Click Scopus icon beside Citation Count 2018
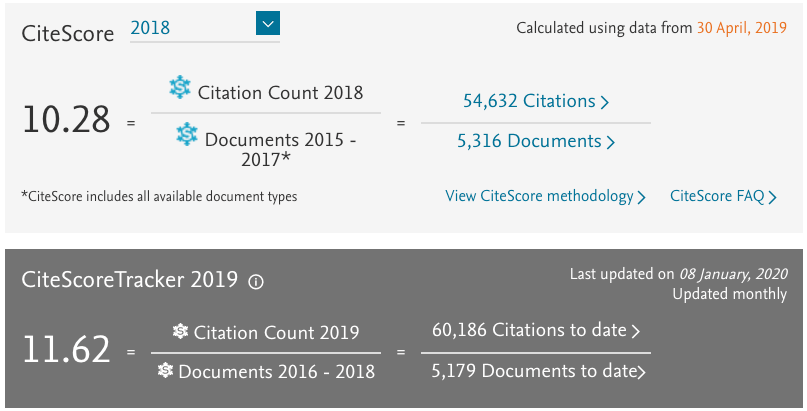This screenshot has width=807, height=411. point(180,90)
